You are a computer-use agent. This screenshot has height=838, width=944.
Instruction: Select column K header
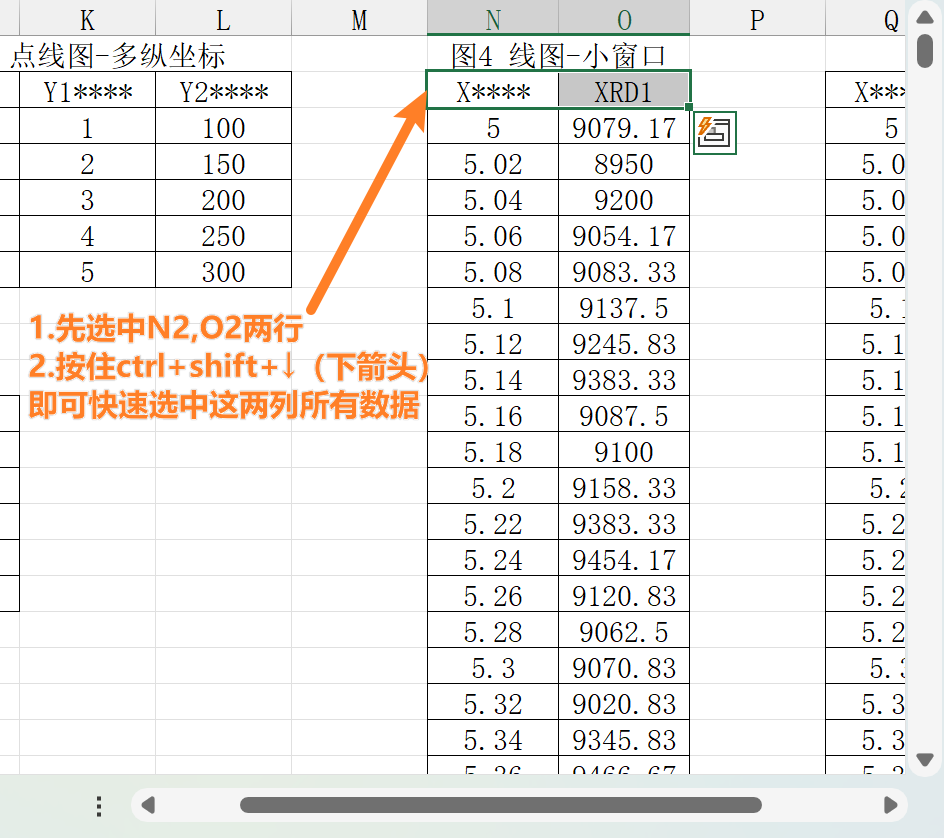[x=87, y=19]
